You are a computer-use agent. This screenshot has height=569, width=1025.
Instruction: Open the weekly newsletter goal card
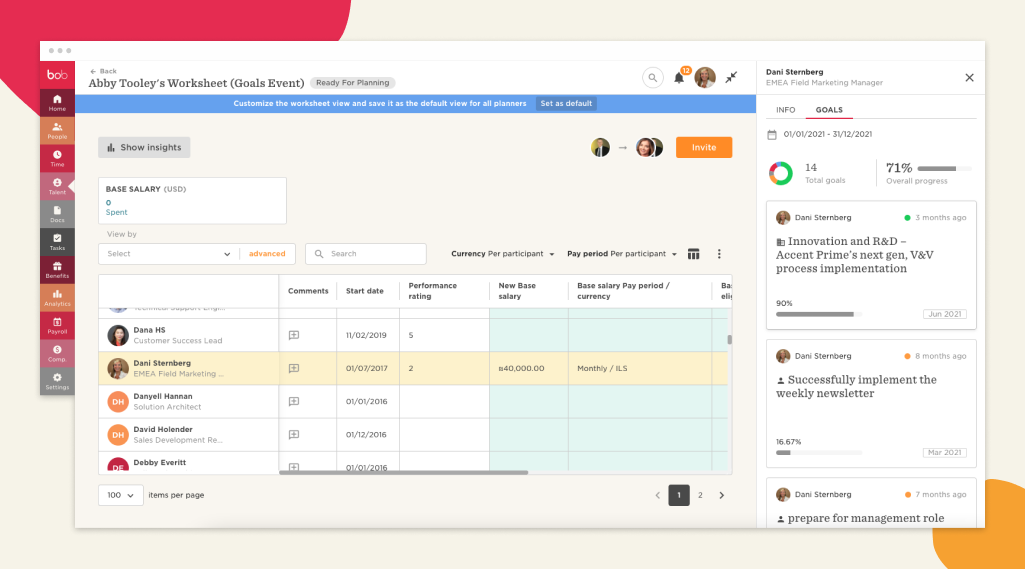871,403
